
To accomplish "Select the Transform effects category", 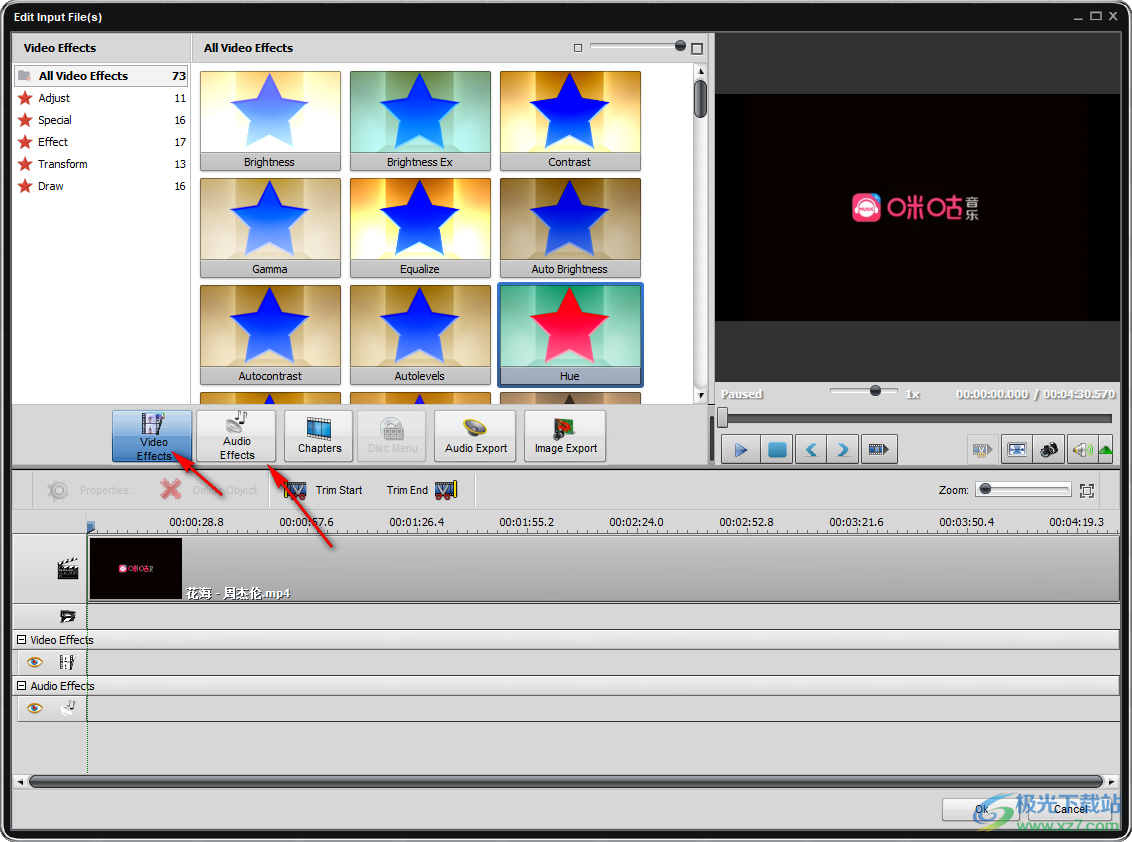I will [101, 164].
